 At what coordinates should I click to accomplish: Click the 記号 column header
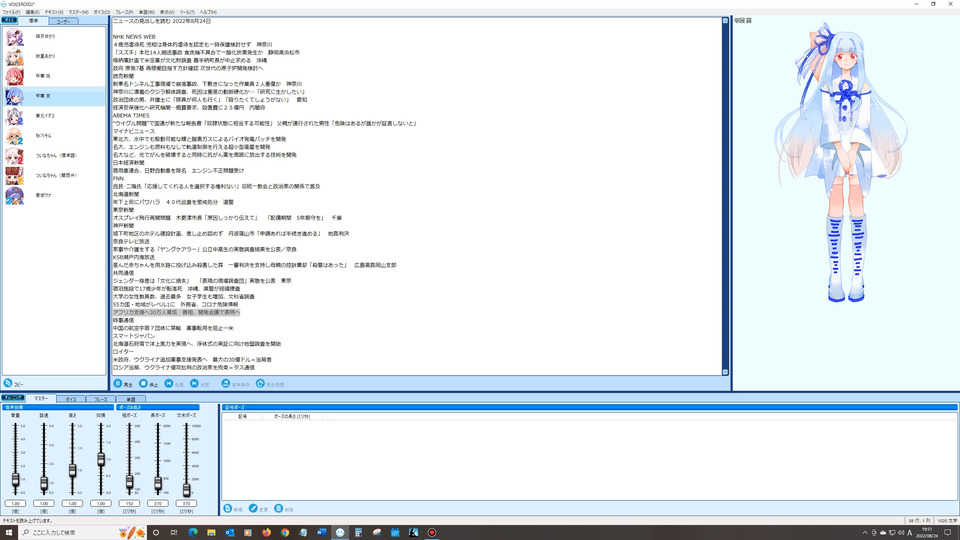click(242, 416)
